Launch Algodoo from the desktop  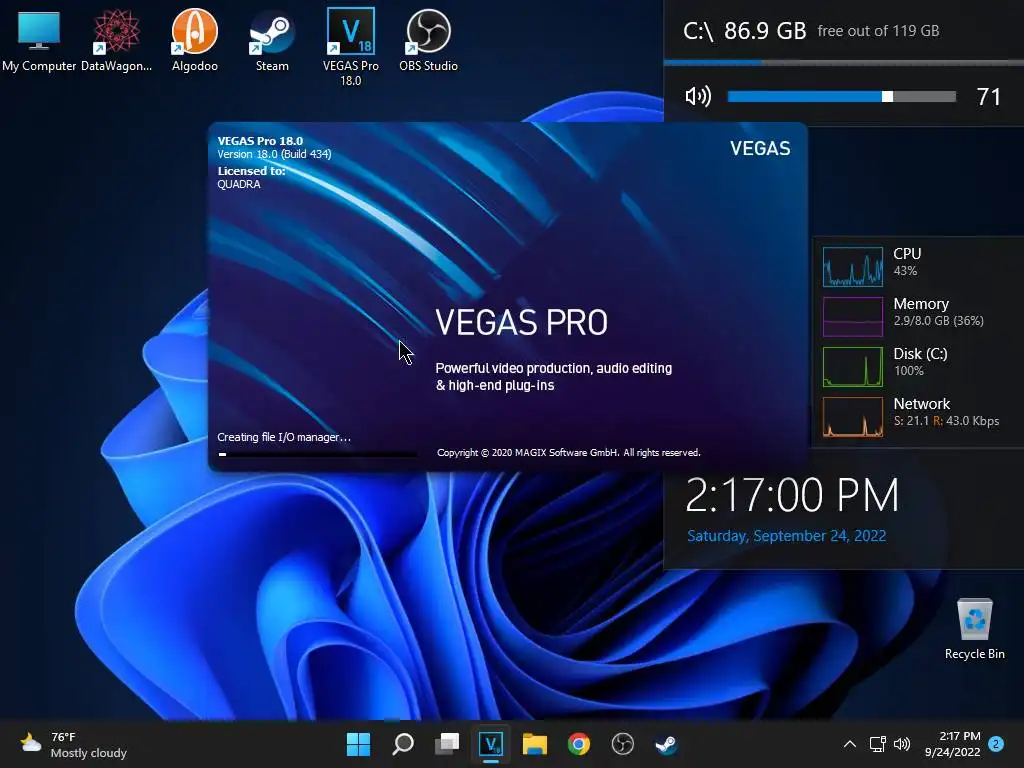click(x=195, y=40)
